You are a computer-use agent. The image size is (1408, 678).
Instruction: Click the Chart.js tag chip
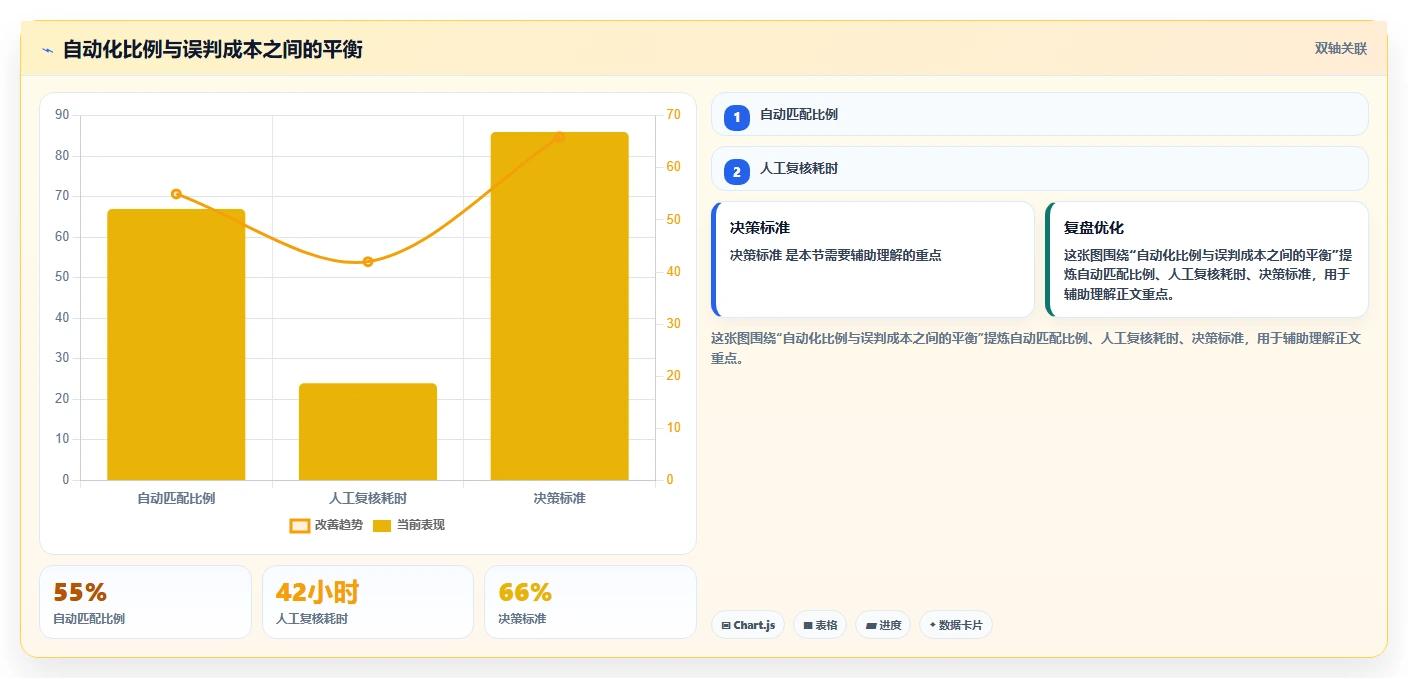pos(749,625)
